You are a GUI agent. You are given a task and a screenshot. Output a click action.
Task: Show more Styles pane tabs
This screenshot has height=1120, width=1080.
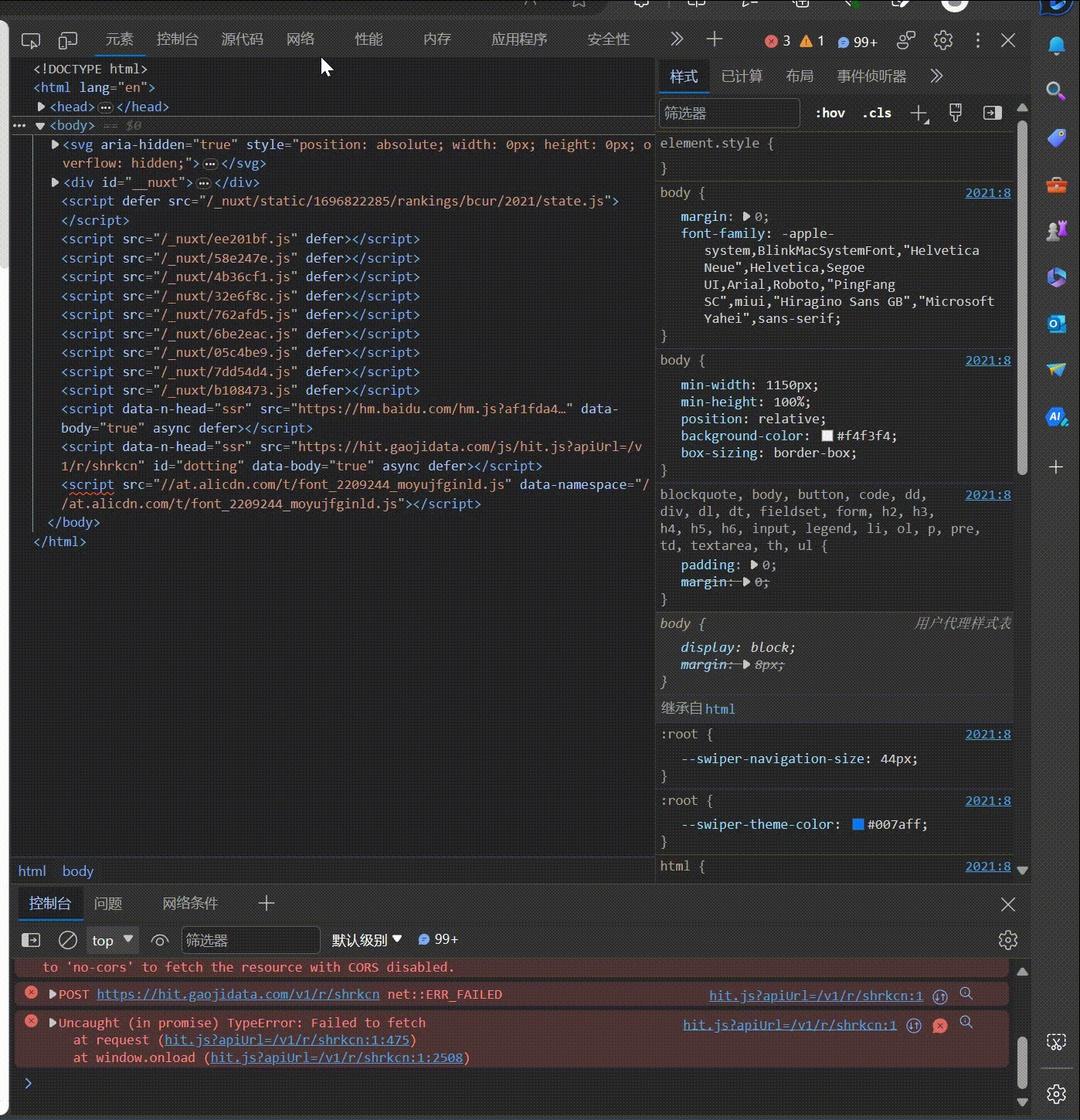pyautogui.click(x=936, y=76)
